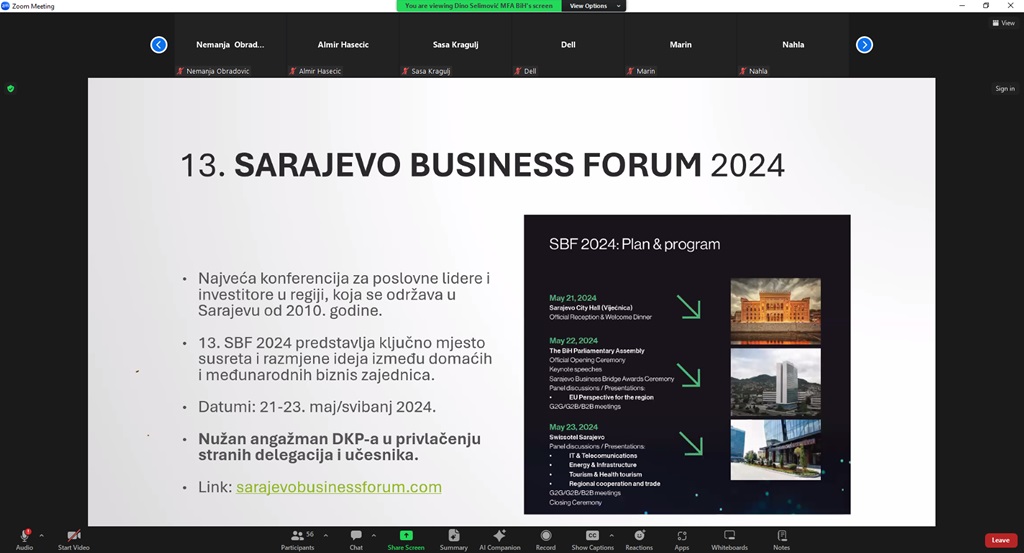Expand audio options arrow next to Audio
Viewport: 1024px width, 553px height.
click(42, 535)
